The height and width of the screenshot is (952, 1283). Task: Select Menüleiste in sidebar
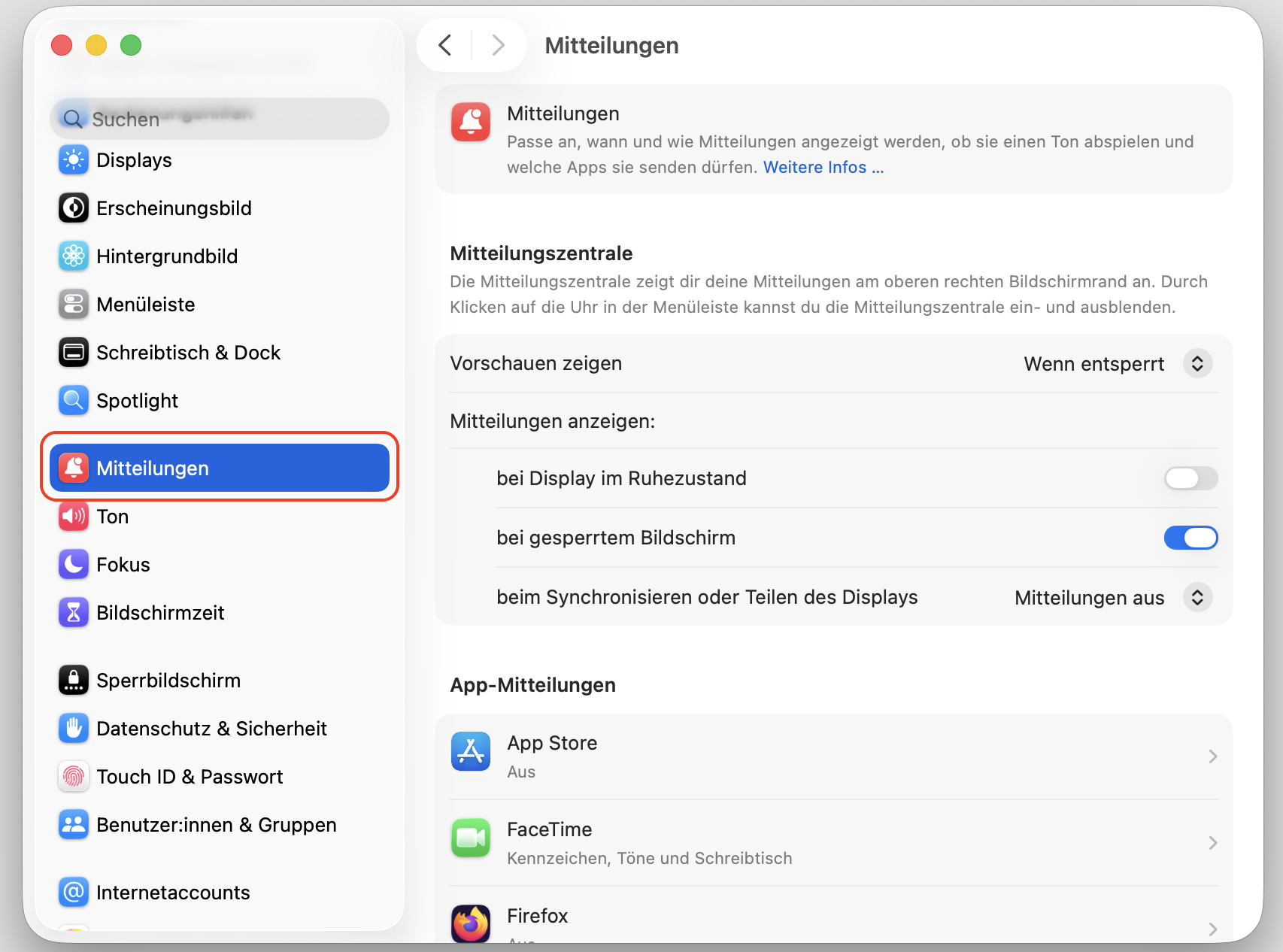[220, 305]
